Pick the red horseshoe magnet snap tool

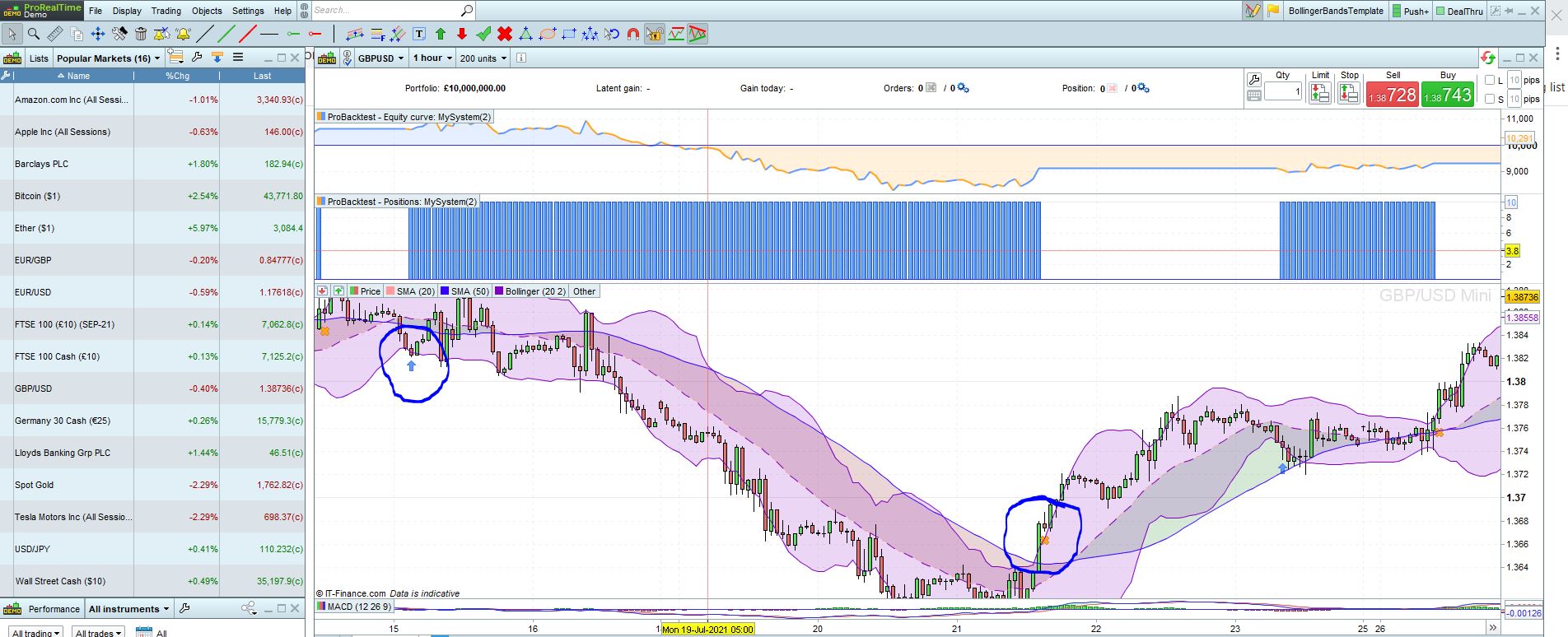pyautogui.click(x=633, y=34)
